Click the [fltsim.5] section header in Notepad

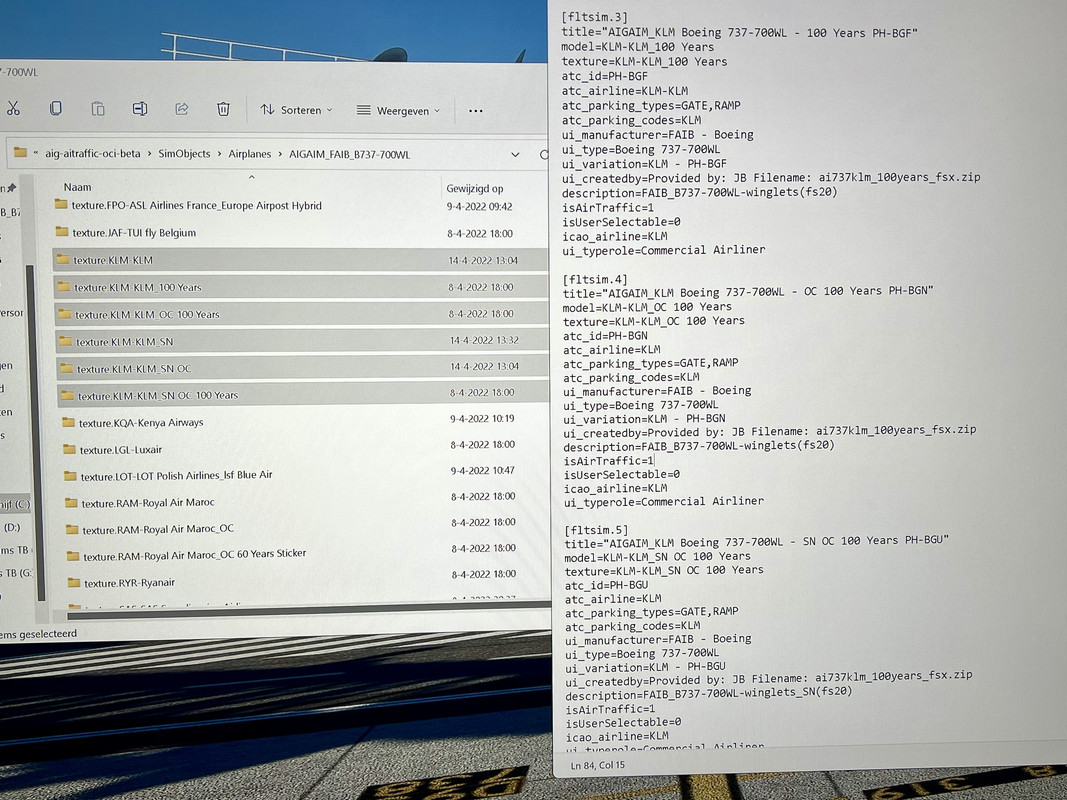pos(596,529)
